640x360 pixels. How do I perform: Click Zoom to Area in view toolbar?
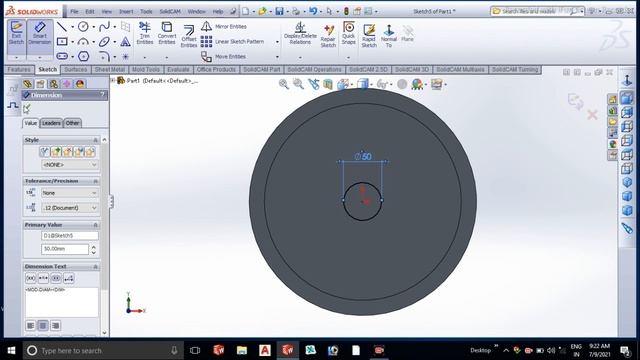[x=298, y=84]
